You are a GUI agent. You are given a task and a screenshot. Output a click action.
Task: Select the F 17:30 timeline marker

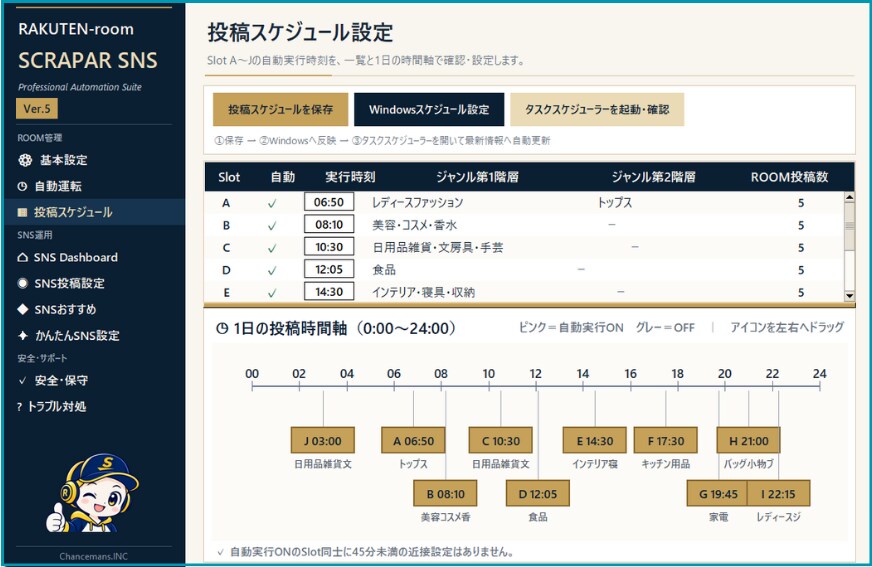[x=666, y=441]
